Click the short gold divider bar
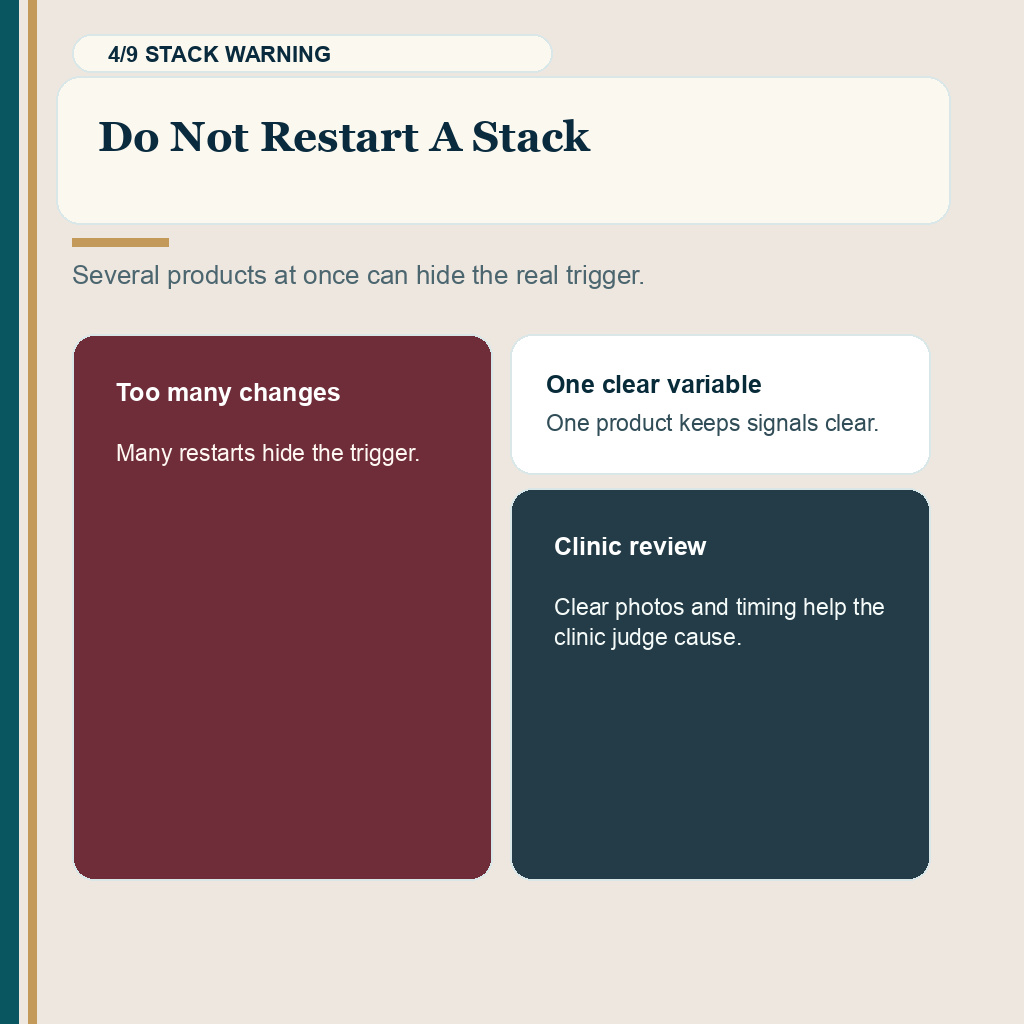 pyautogui.click(x=120, y=242)
